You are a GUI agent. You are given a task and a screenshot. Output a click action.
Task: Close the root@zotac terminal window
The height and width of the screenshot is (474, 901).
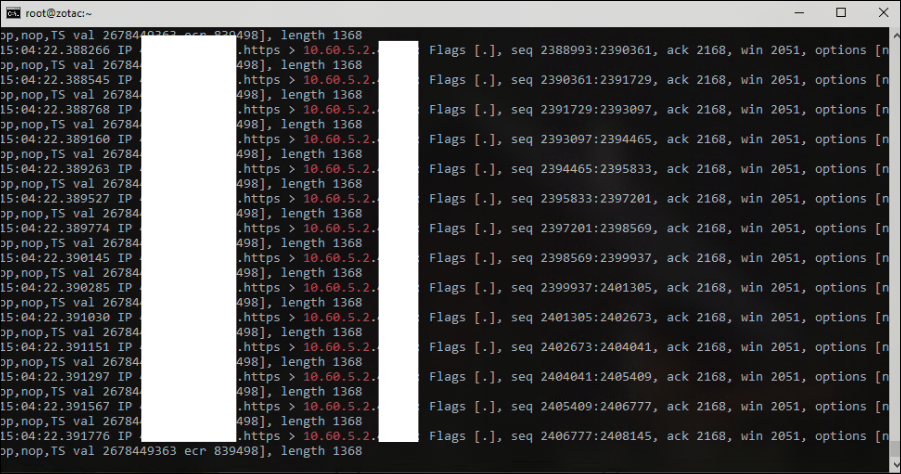tap(881, 12)
